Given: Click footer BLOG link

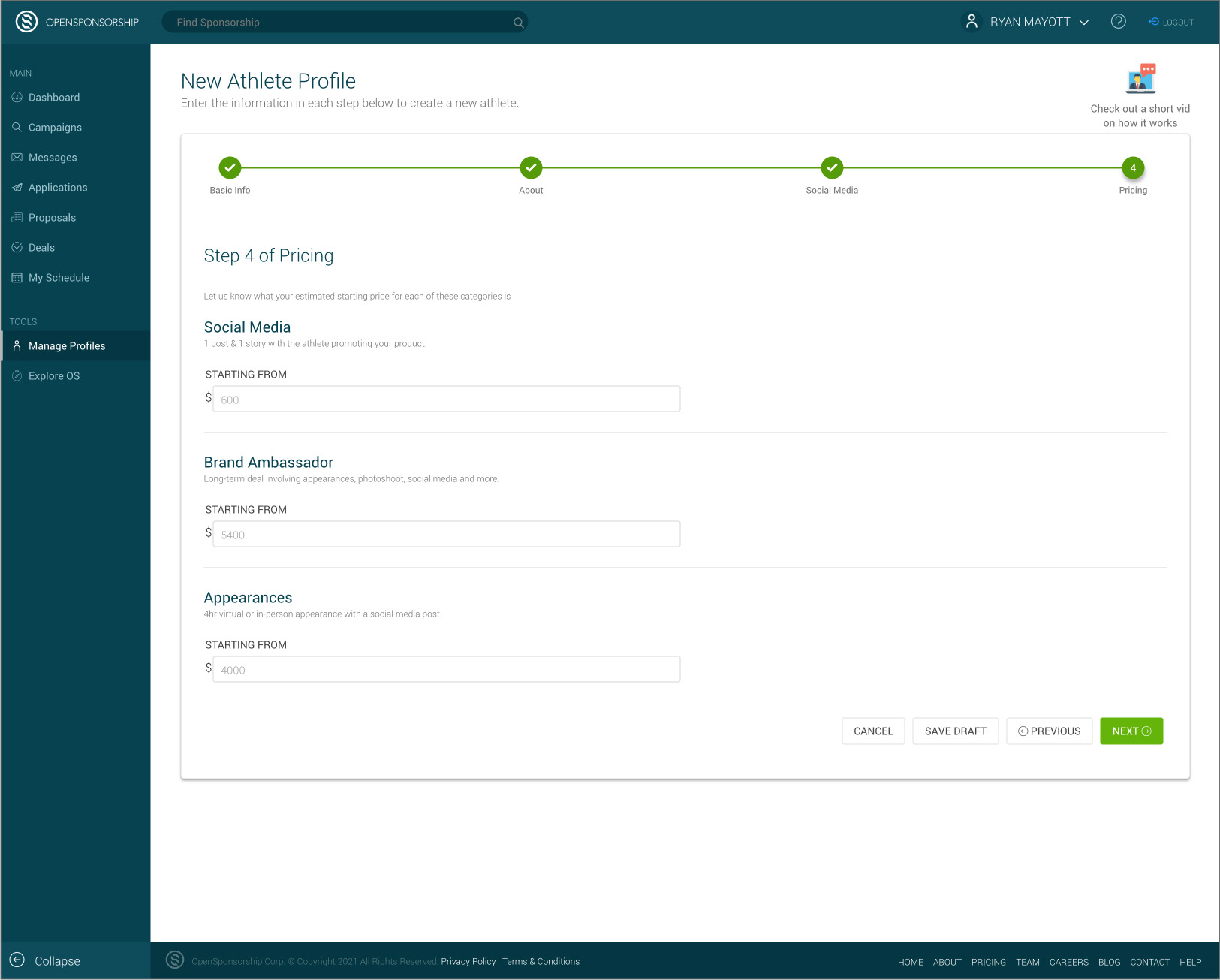Looking at the screenshot, I should tap(1110, 962).
